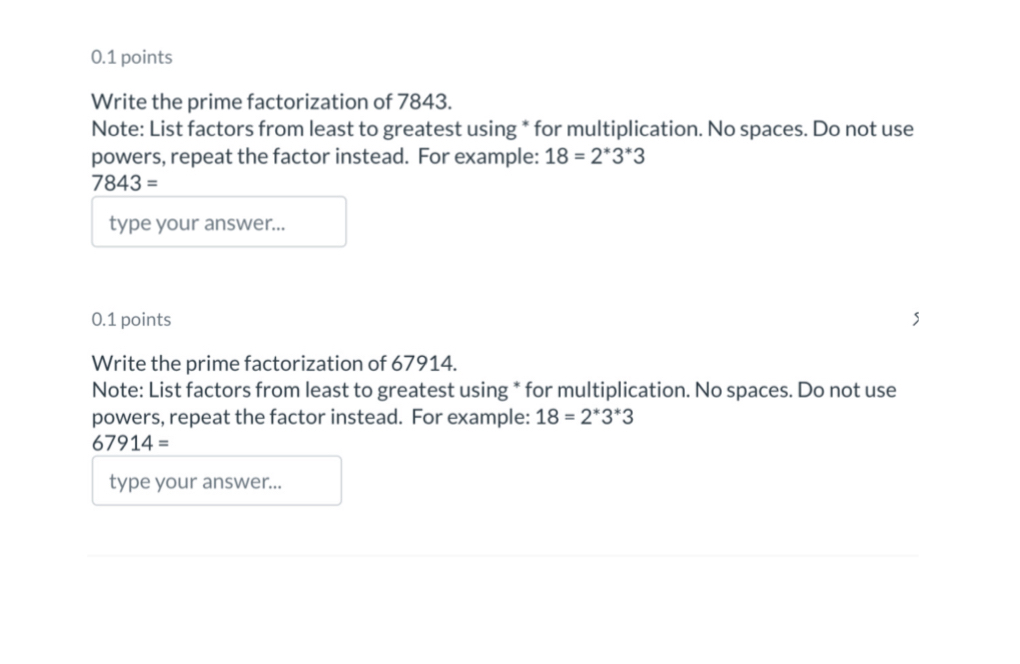The width and height of the screenshot is (1020, 664).
Task: Click the '0.1 points' label of the first question
Action: [x=130, y=57]
